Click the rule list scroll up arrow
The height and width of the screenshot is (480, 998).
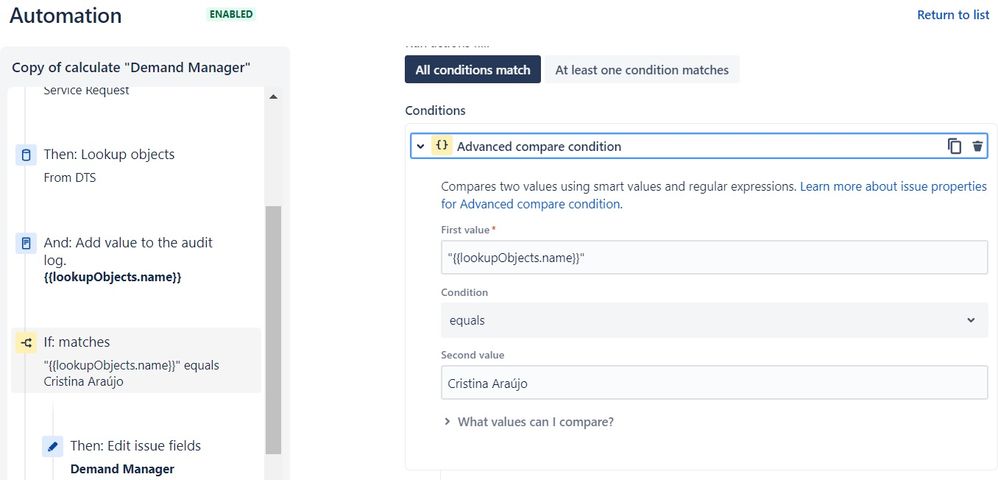pos(273,97)
